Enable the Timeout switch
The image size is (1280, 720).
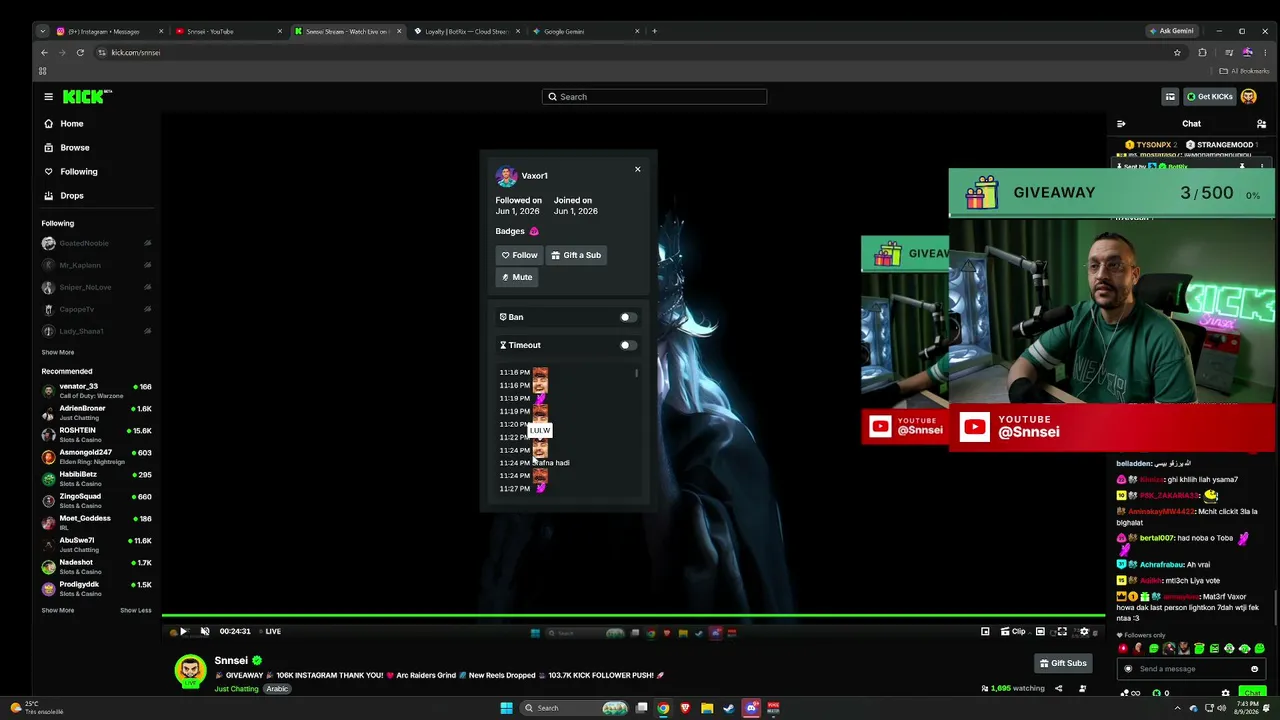[627, 345]
